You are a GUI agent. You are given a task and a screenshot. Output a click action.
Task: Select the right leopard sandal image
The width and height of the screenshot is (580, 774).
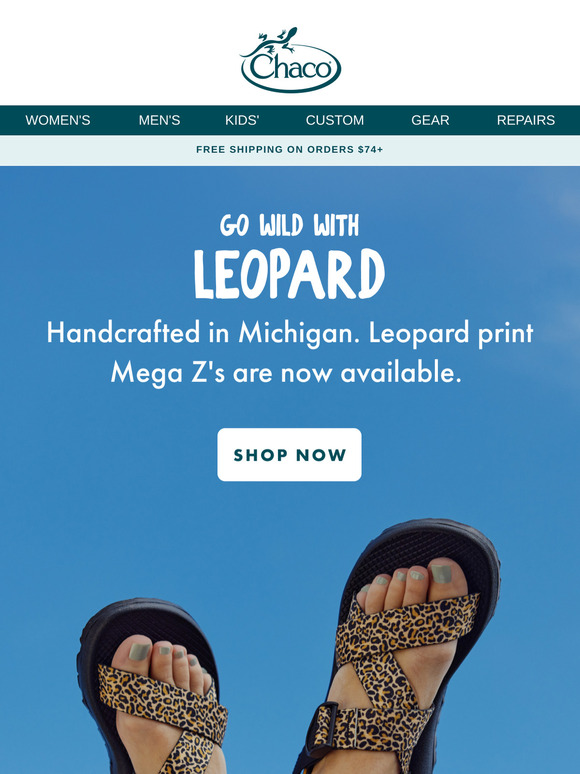click(396, 647)
